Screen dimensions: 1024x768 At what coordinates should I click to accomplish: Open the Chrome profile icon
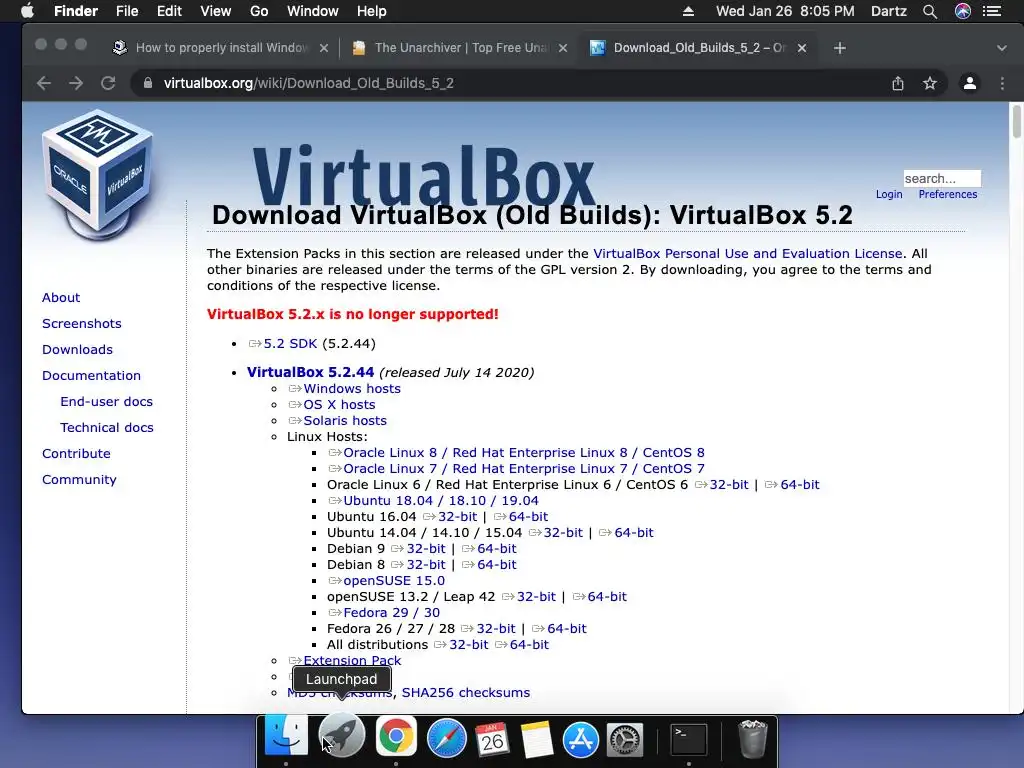tap(970, 83)
